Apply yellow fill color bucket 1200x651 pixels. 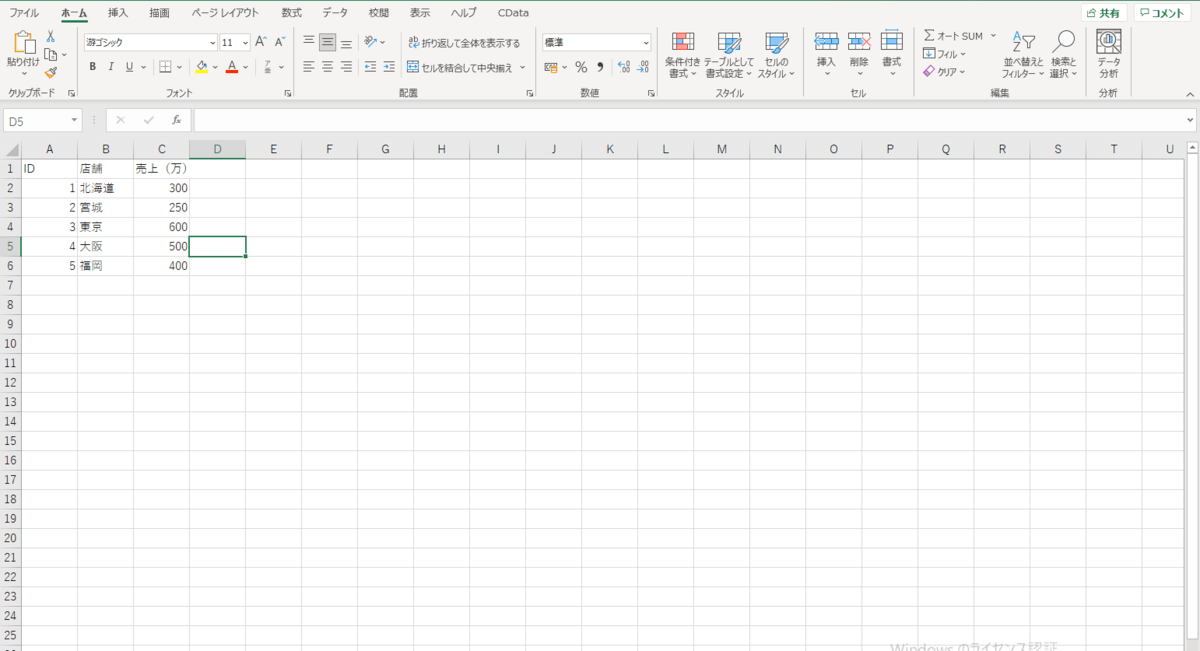201,67
